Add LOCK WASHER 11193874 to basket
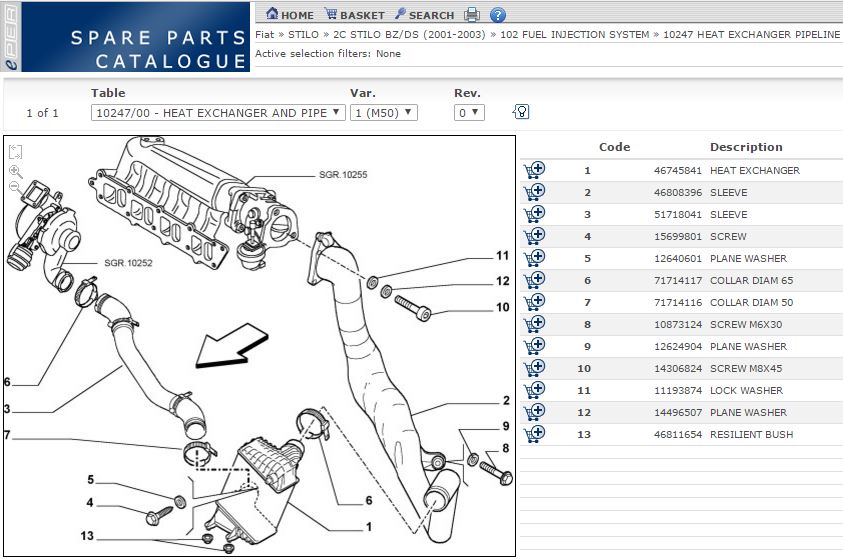843x559 pixels. [534, 391]
